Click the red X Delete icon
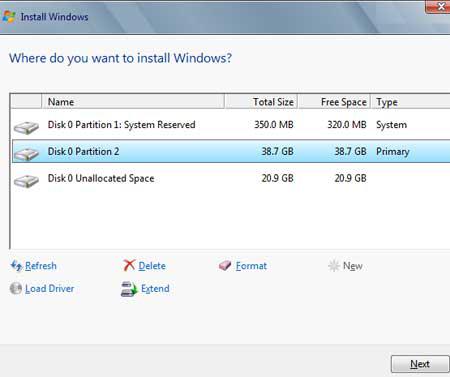Screen dimensions: 450x377 (129, 265)
